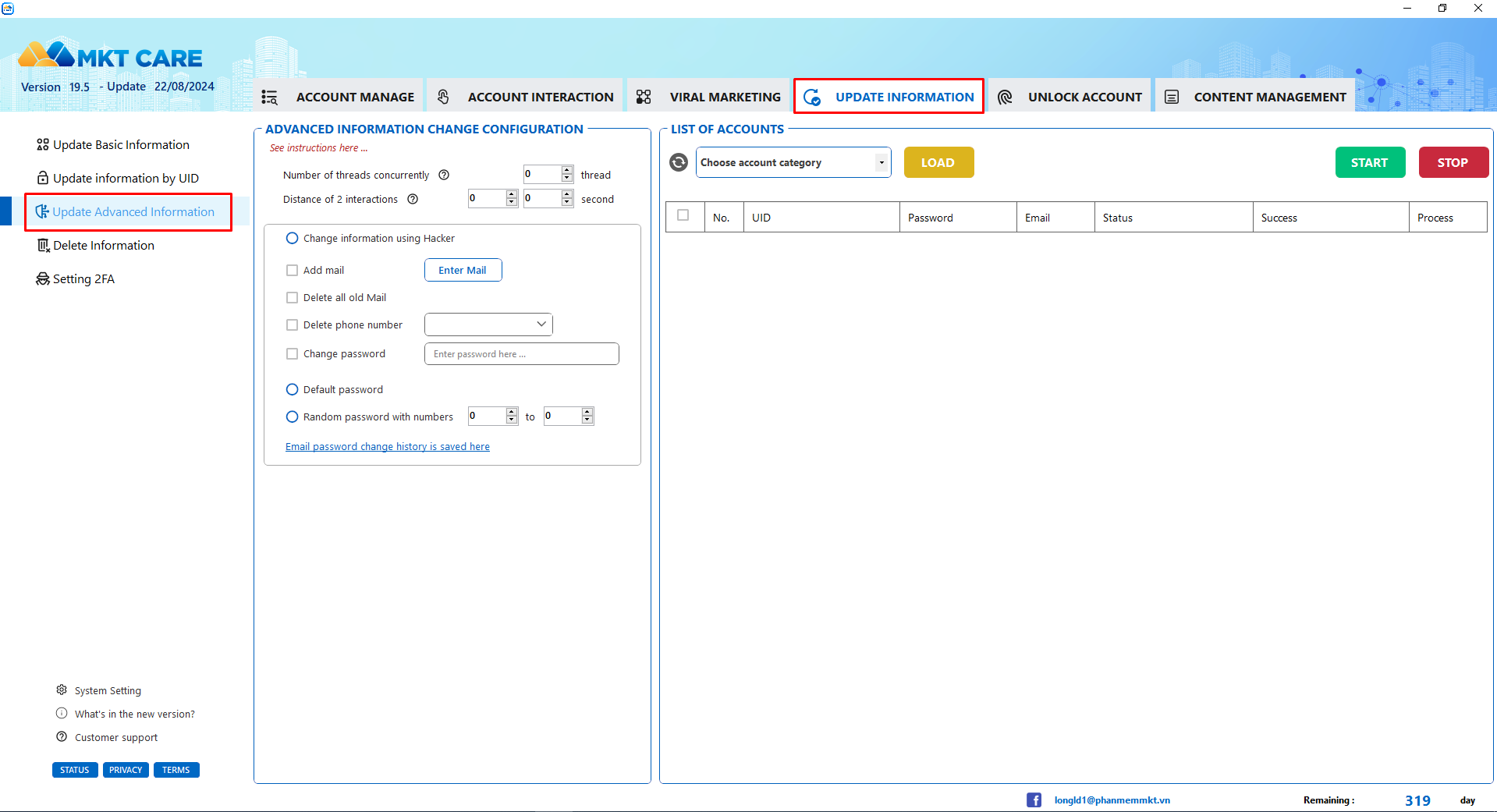Click the Unlock Account fingerprint icon

coord(1005,97)
